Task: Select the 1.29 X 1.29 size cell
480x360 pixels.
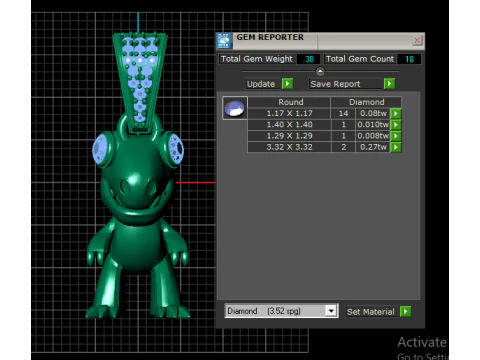Action: [289, 136]
